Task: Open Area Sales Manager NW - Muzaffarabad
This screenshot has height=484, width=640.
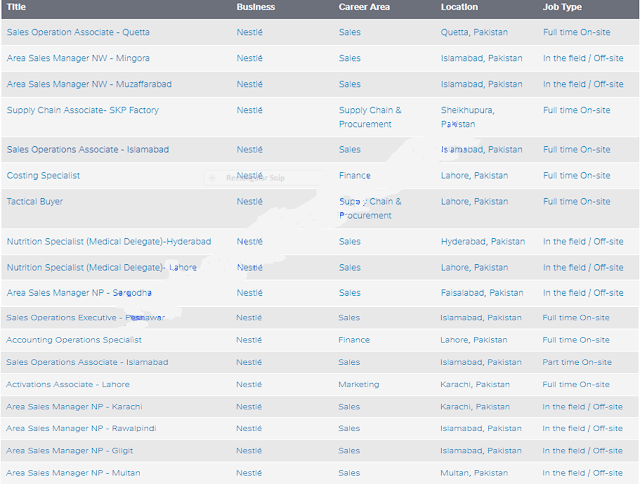Action: (x=89, y=84)
